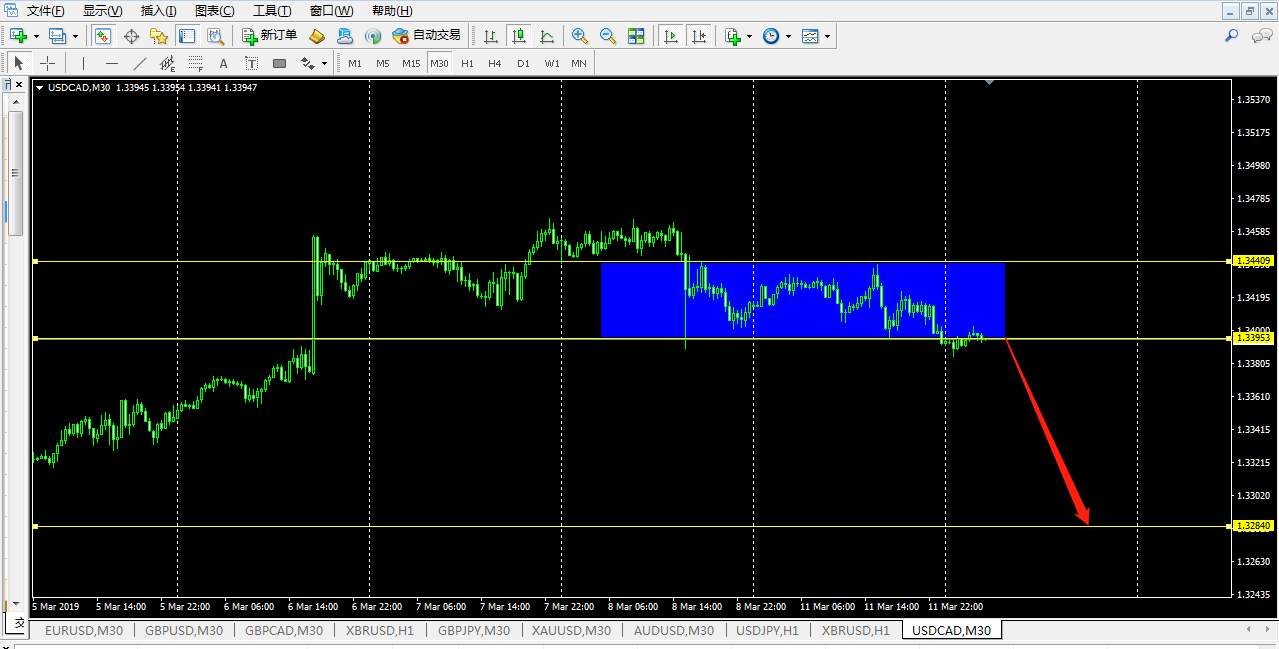Image resolution: width=1279 pixels, height=649 pixels.
Task: Switch timeframe to M15
Action: [411, 63]
